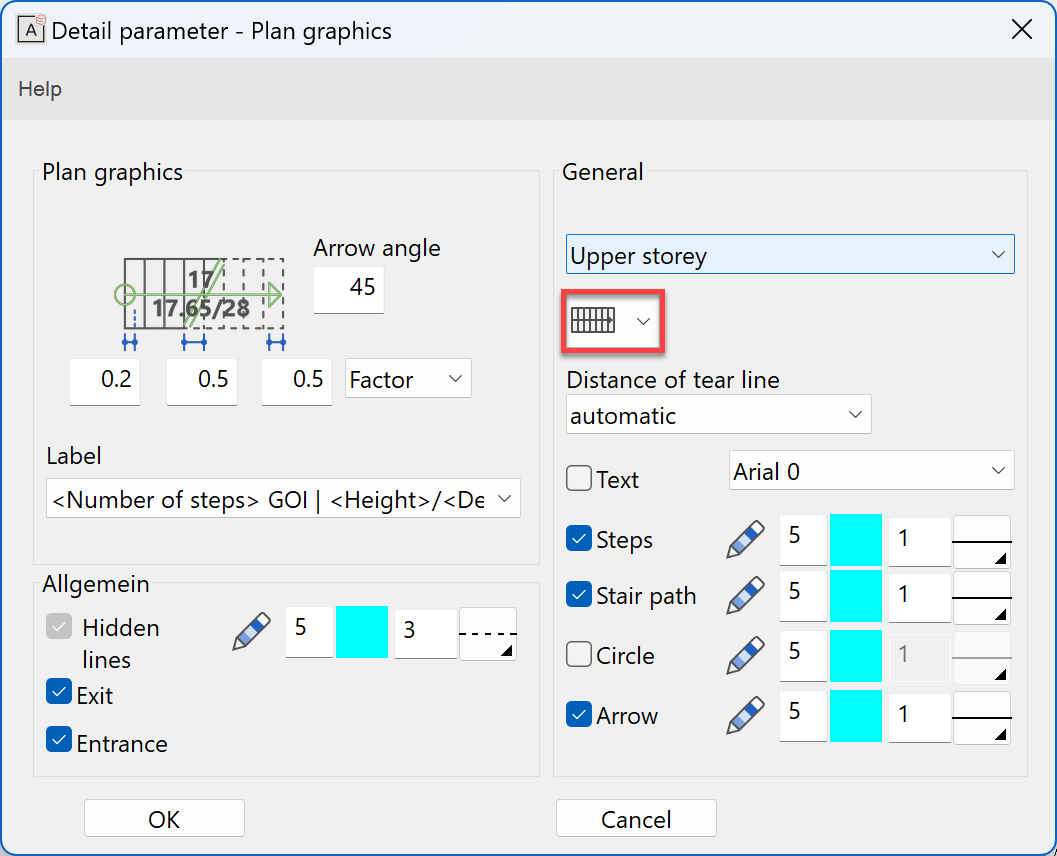Open the linetype selector for the Steps row
This screenshot has width=1057, height=856.
pos(982,540)
